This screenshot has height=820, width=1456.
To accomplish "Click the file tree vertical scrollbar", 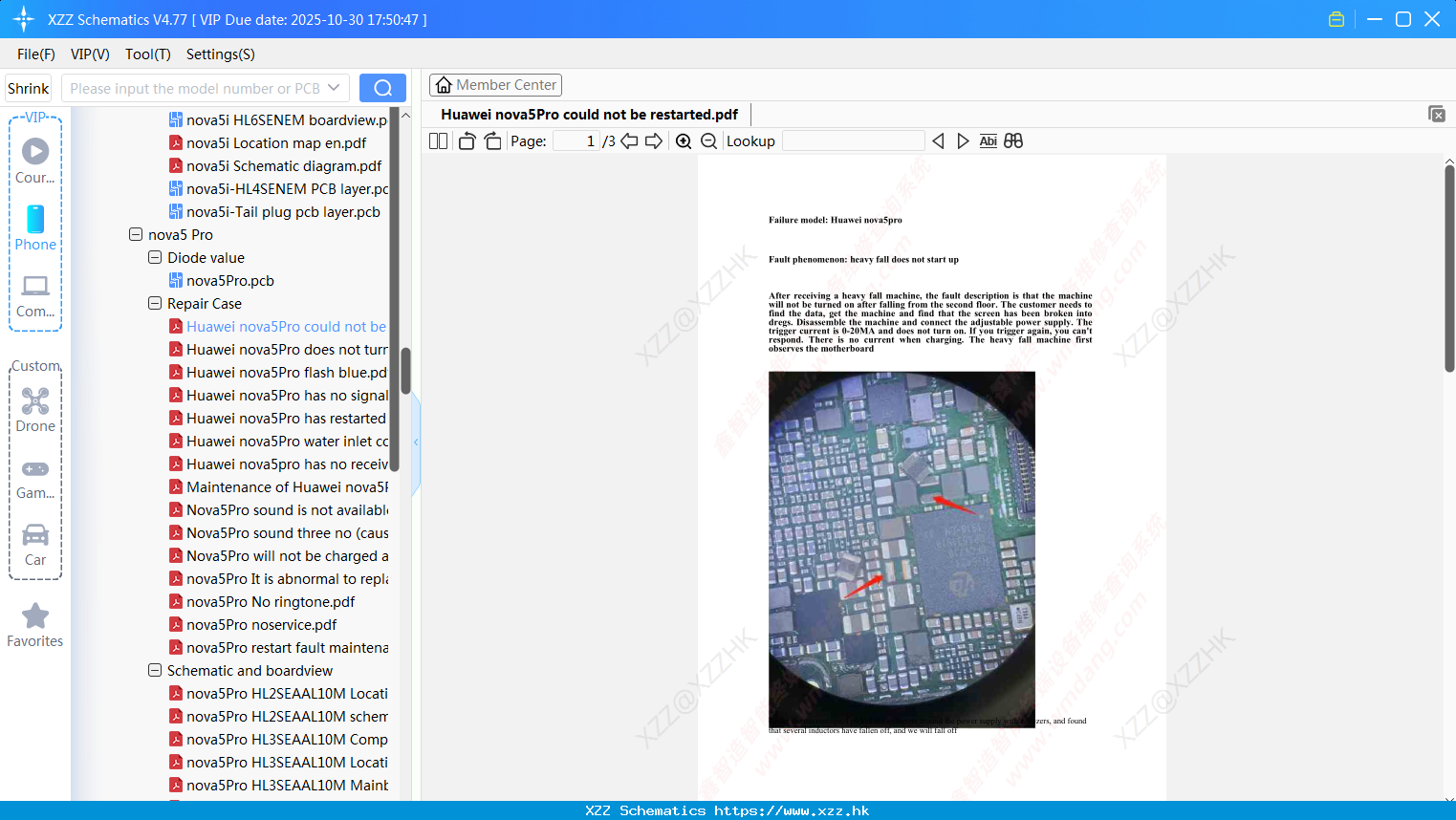I will (405, 371).
